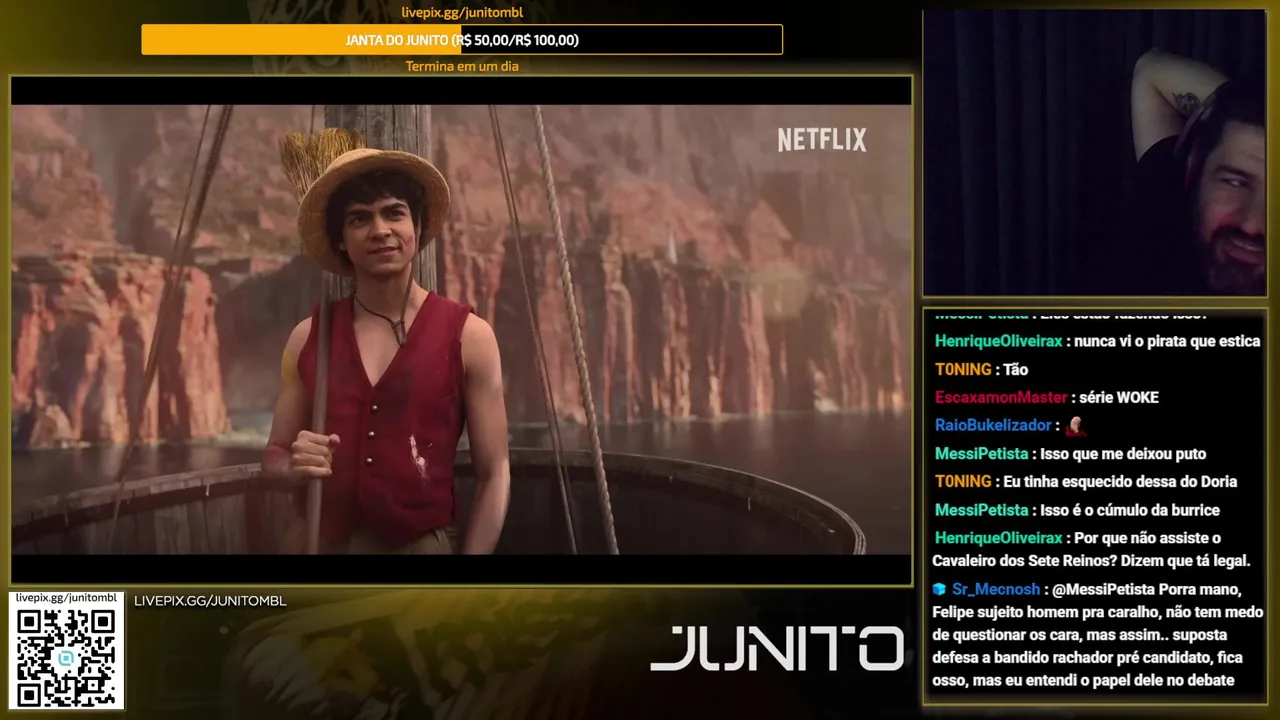1280x720 pixels.
Task: Click HenriqueOliveirax's 'nunca vi o pirata' message
Action: [x=1097, y=342]
